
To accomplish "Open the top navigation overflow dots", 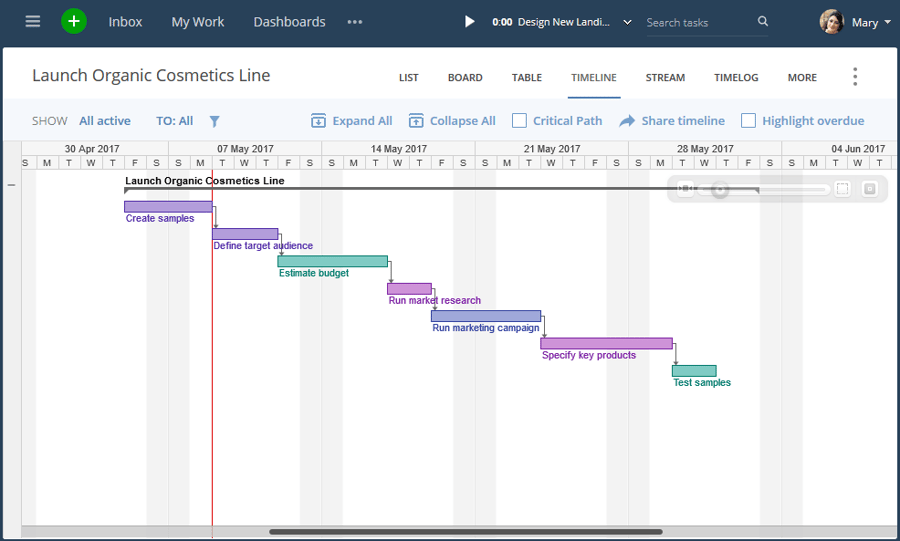I will tap(355, 22).
